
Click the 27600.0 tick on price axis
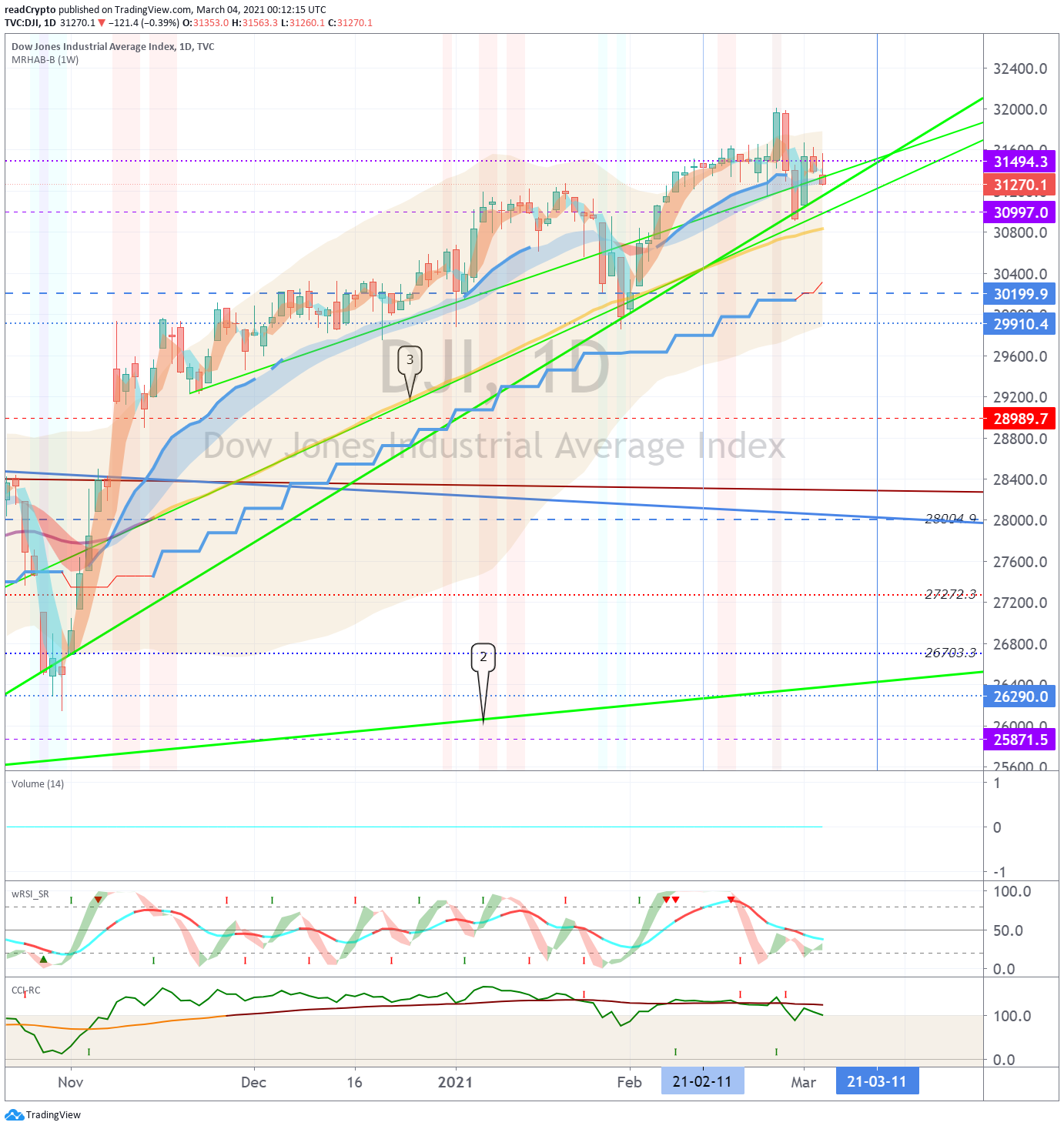tap(1020, 562)
